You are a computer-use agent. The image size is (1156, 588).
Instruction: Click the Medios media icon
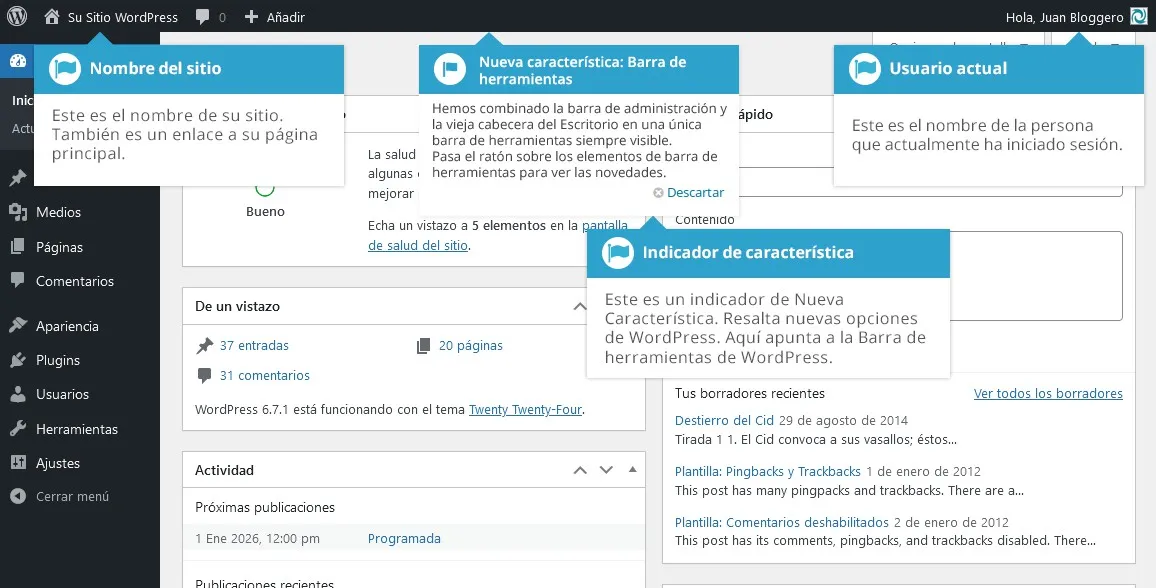18,212
